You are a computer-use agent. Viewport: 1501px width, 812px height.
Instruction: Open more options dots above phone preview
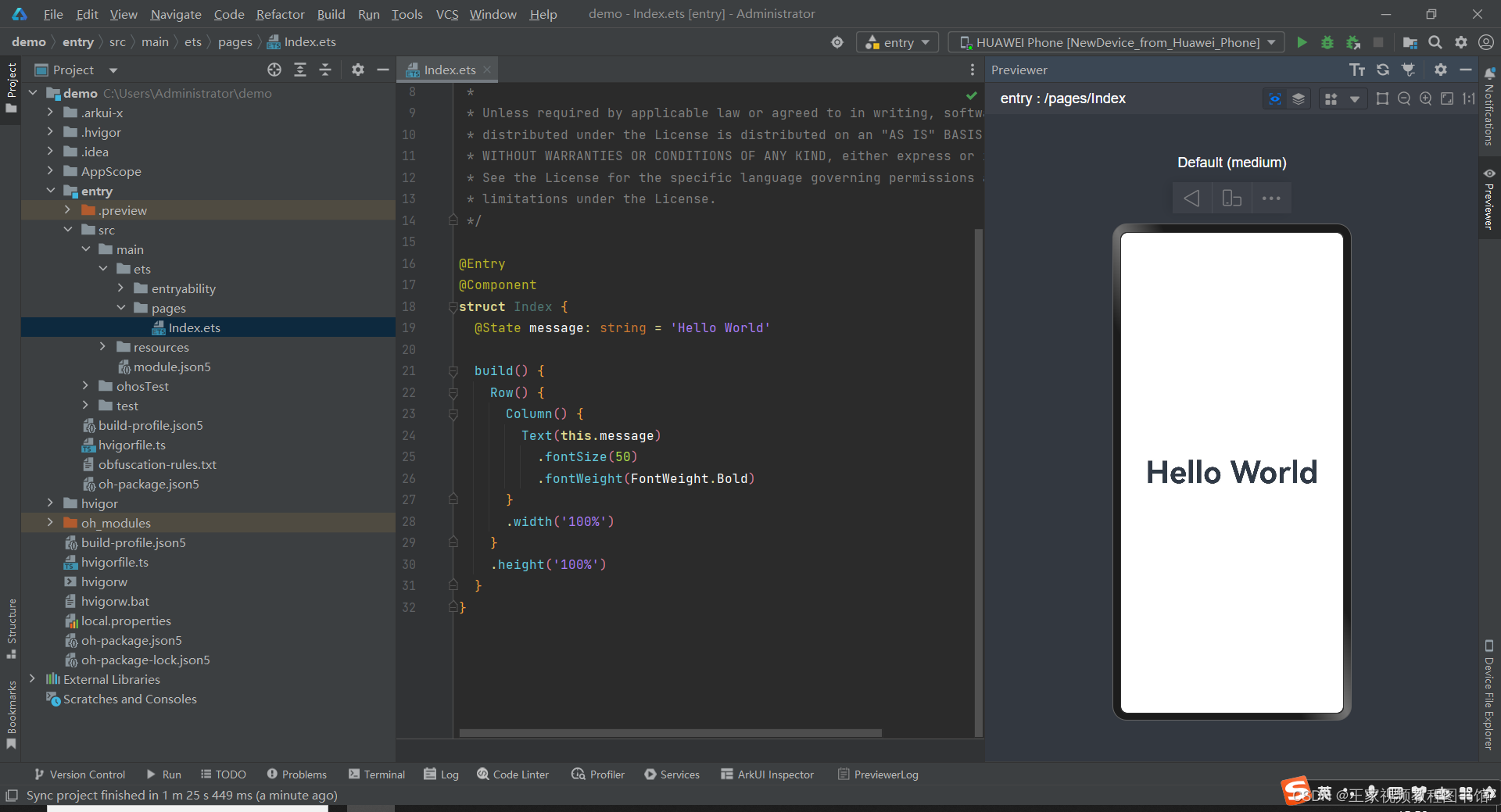[1271, 198]
